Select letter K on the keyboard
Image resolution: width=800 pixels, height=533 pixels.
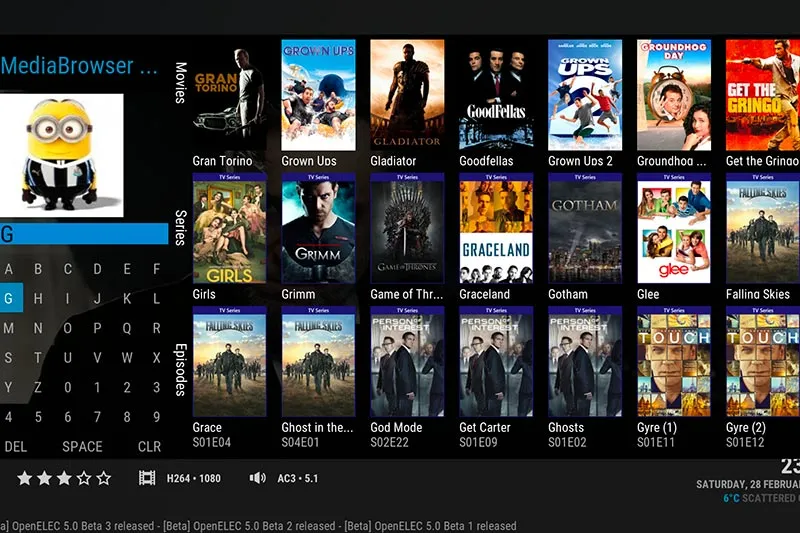(127, 298)
